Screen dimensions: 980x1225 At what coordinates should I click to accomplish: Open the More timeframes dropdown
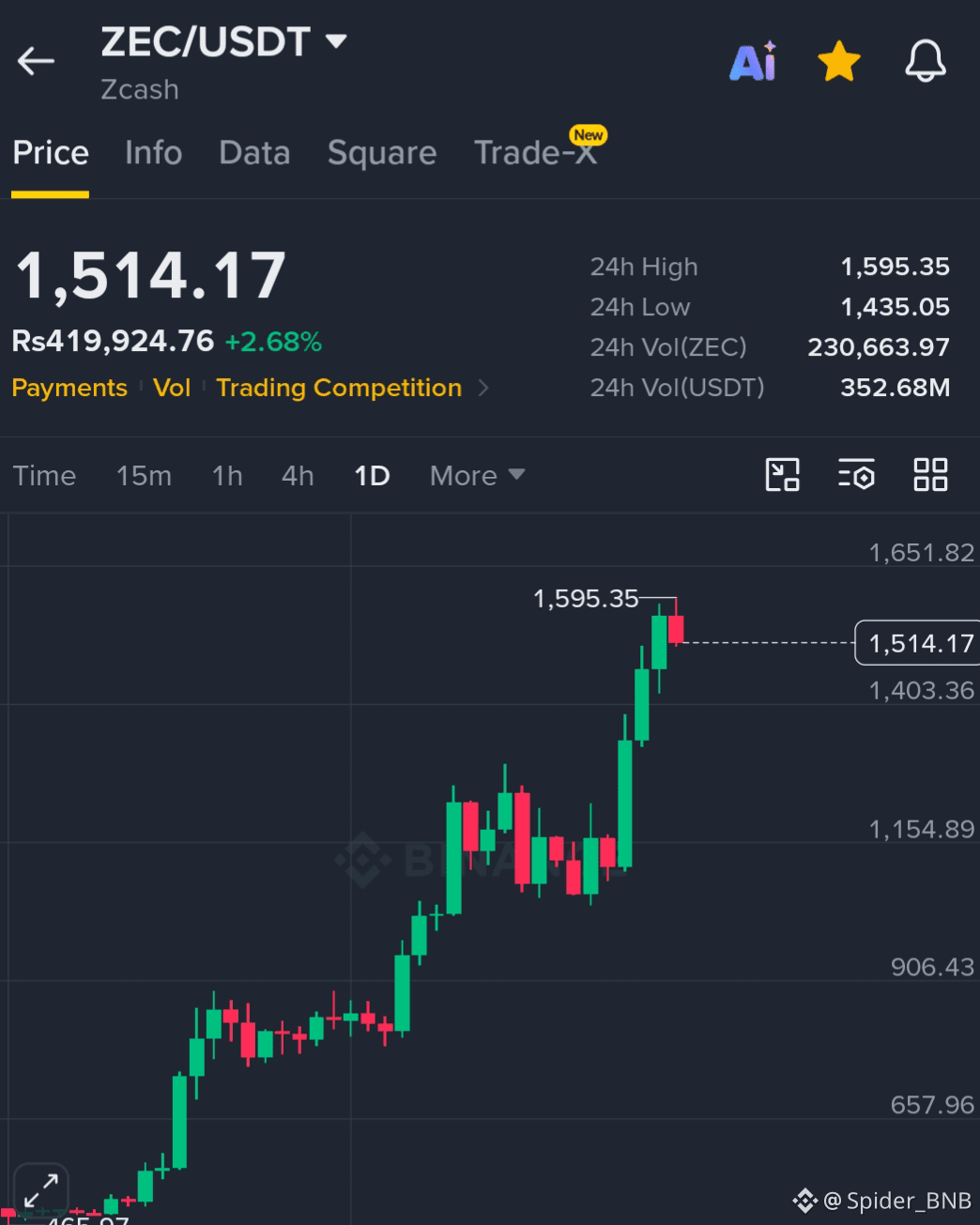pos(477,476)
